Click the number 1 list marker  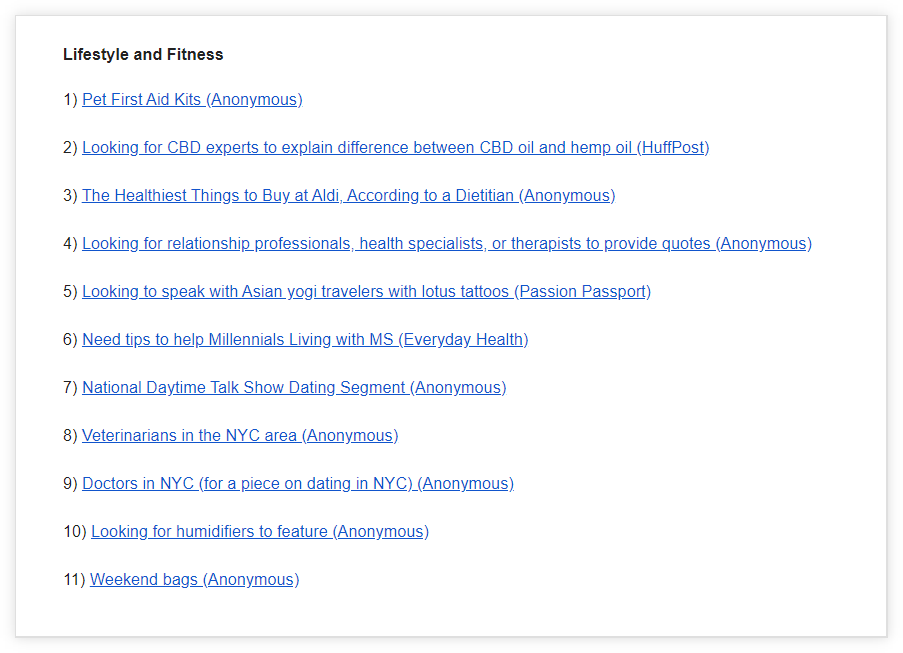pyautogui.click(x=70, y=100)
